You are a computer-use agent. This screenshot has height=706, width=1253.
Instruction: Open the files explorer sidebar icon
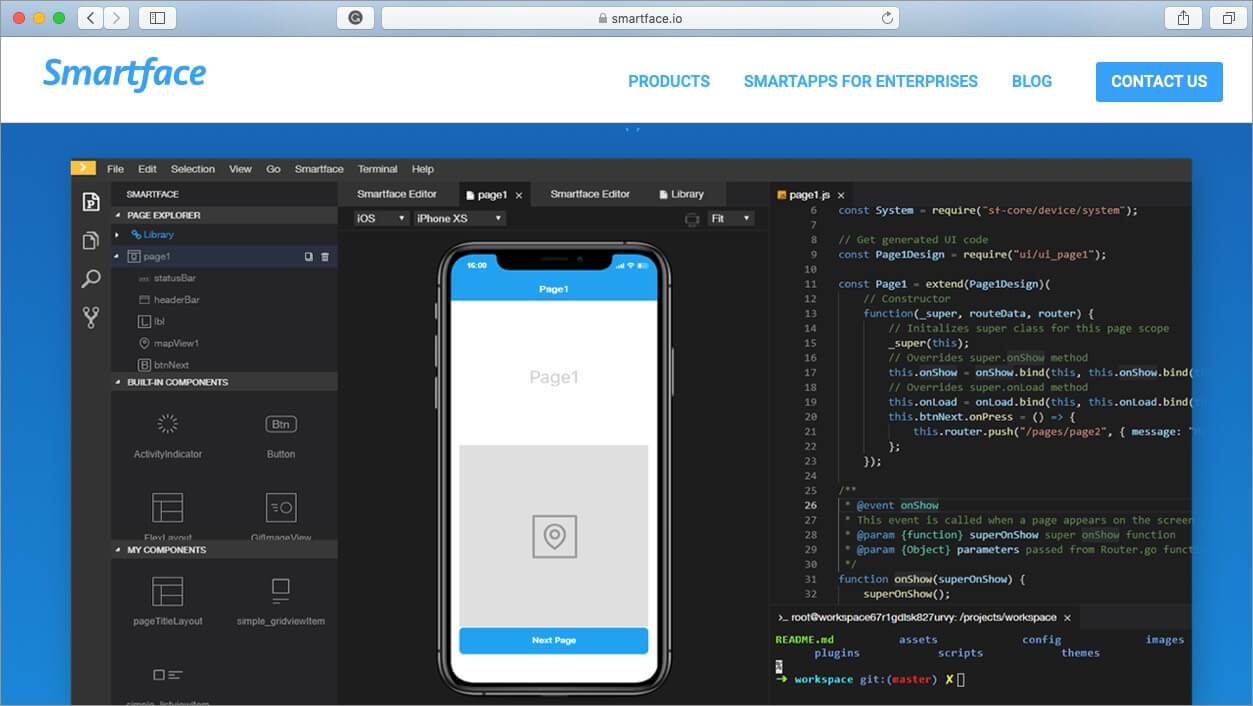point(91,241)
